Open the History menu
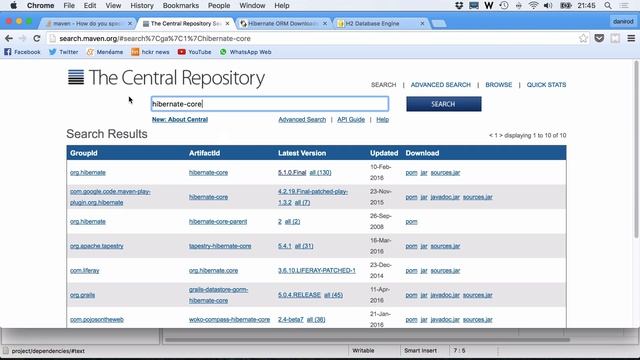This screenshot has width=640, height=360. 142,5
